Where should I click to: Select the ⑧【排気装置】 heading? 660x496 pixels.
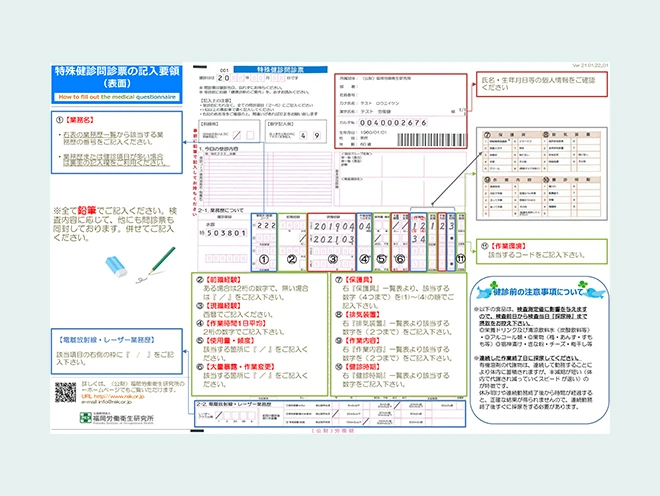pos(358,315)
